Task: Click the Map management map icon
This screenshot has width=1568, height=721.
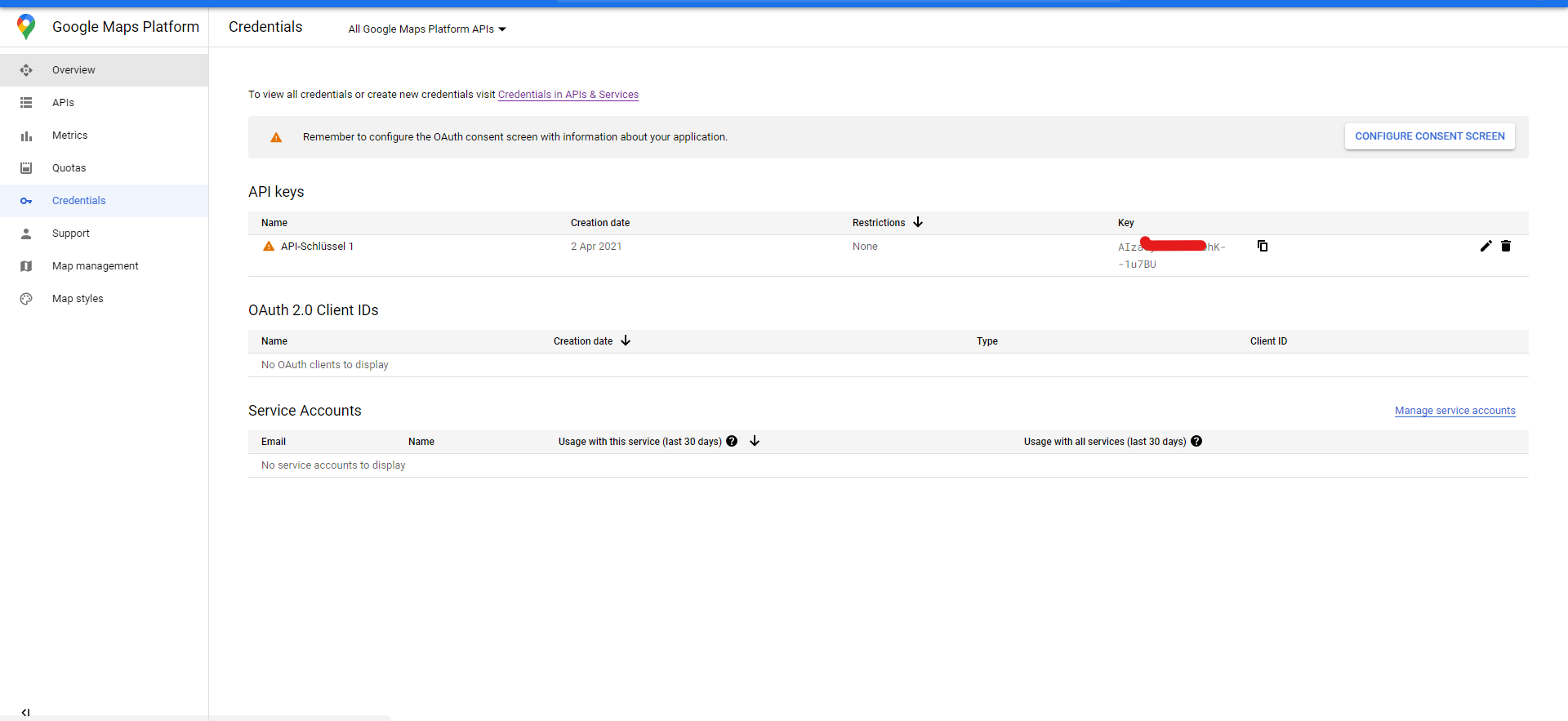Action: click(26, 266)
